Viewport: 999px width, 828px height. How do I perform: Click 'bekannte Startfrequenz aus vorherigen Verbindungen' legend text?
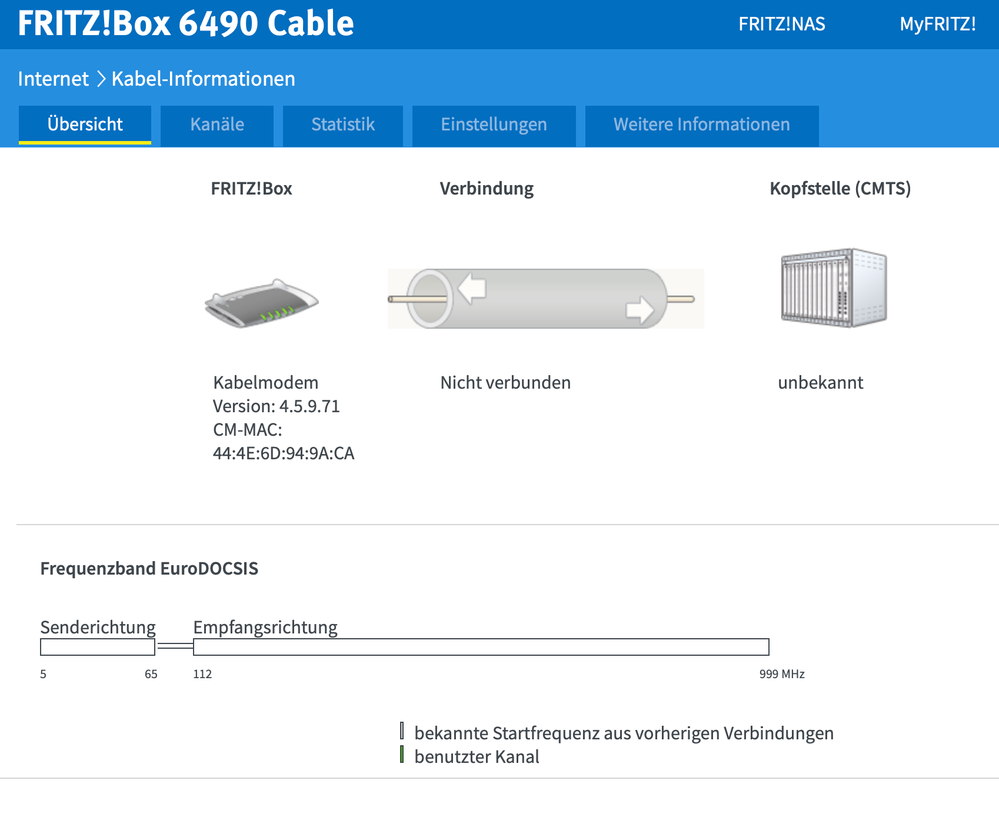click(x=624, y=733)
